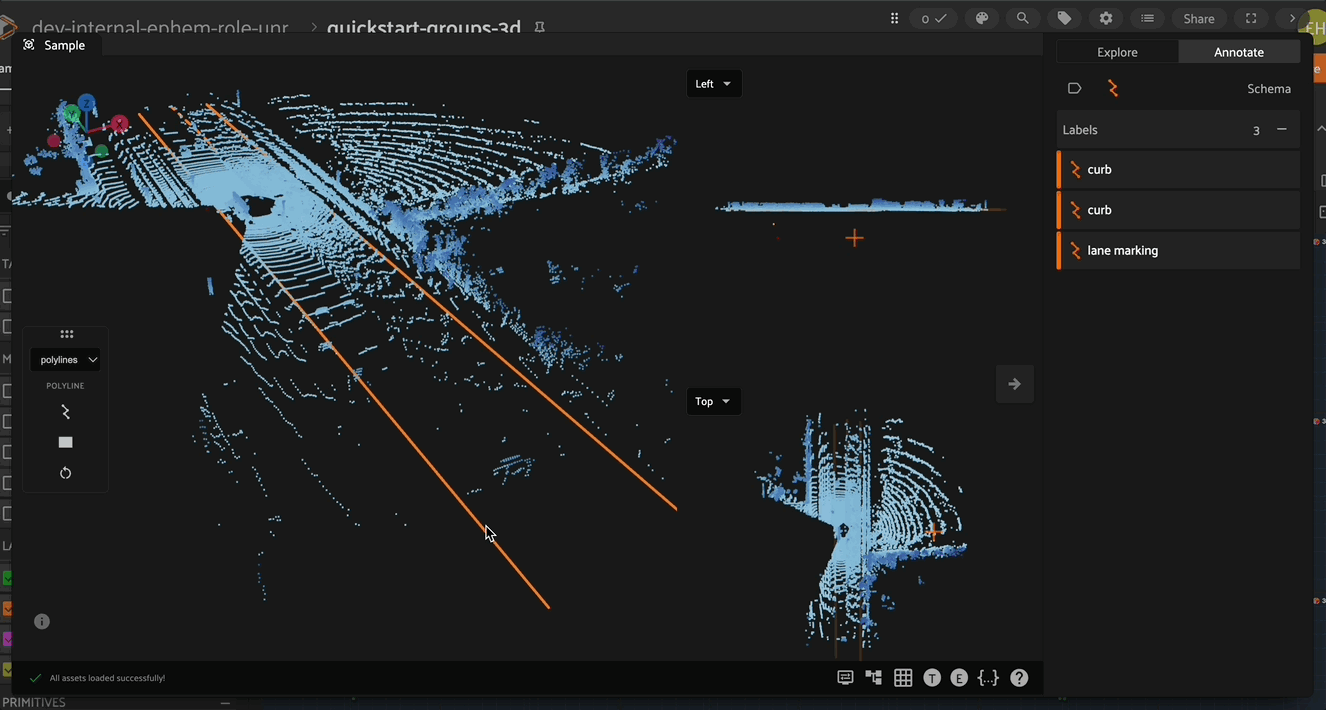Click the rotate icon in the polyline tool palette
Image resolution: width=1326 pixels, height=710 pixels.
click(65, 472)
